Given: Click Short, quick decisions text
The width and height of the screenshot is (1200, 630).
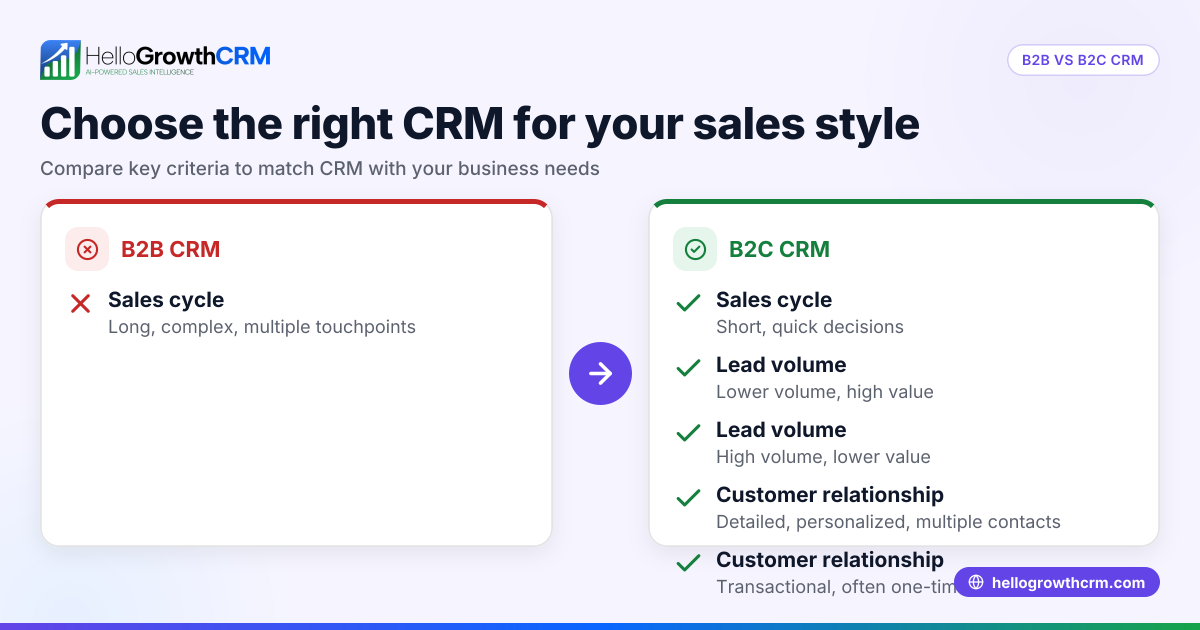Looking at the screenshot, I should [x=810, y=327].
